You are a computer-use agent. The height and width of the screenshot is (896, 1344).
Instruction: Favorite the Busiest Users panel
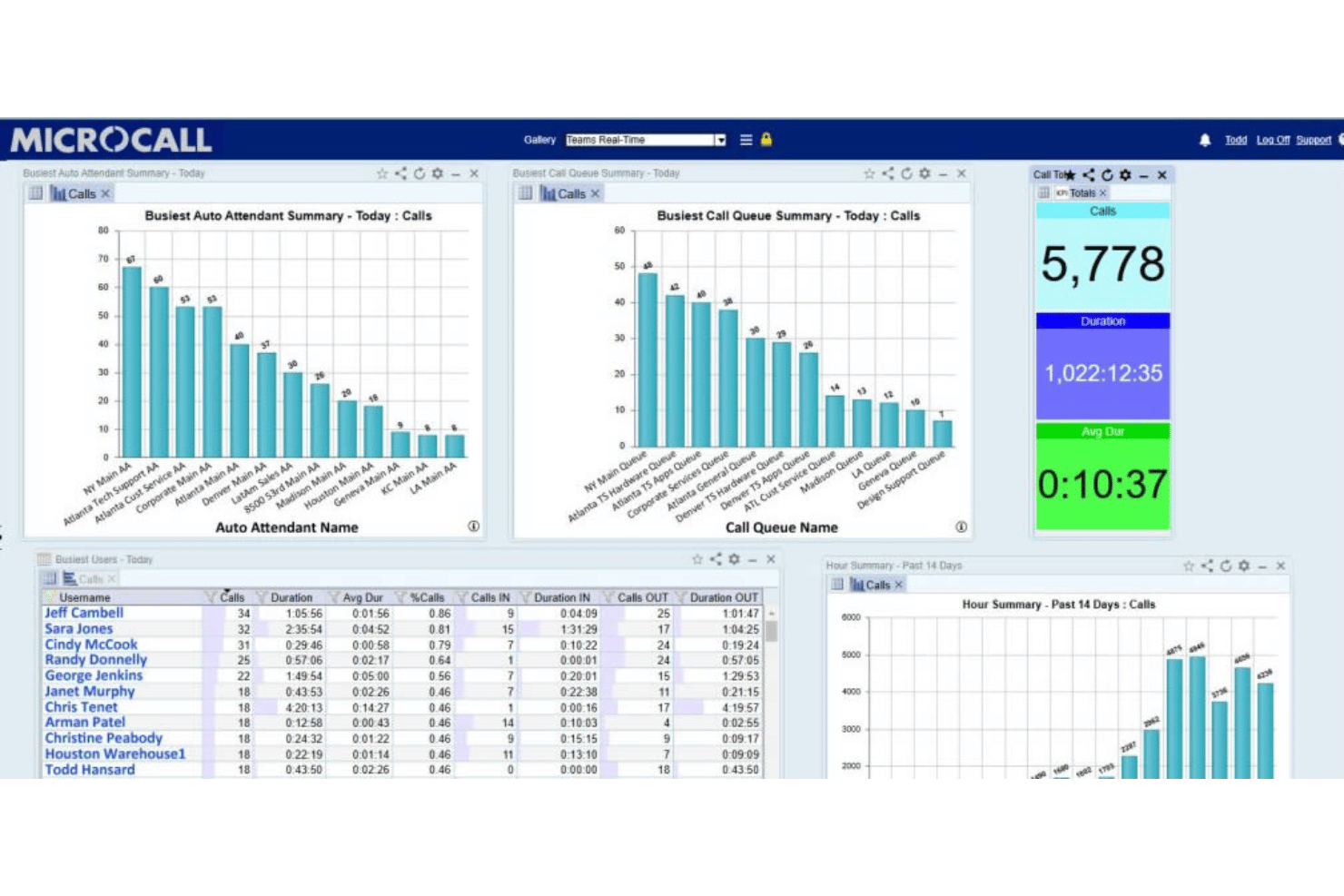[x=697, y=559]
